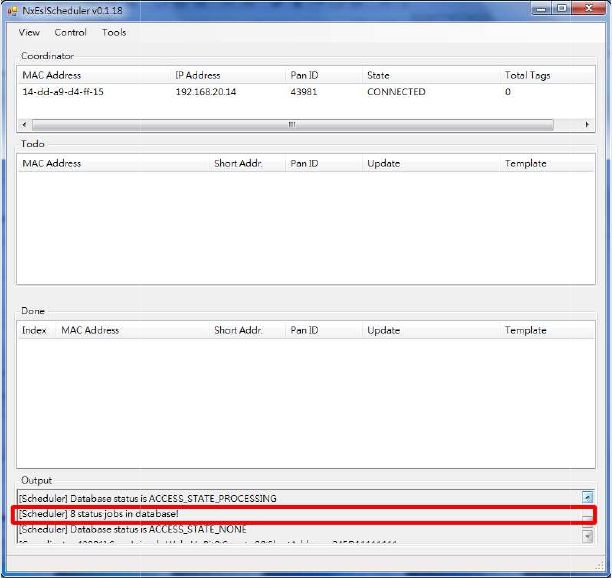
Task: Sort Coordinator by Pan ID column
Action: (324, 75)
